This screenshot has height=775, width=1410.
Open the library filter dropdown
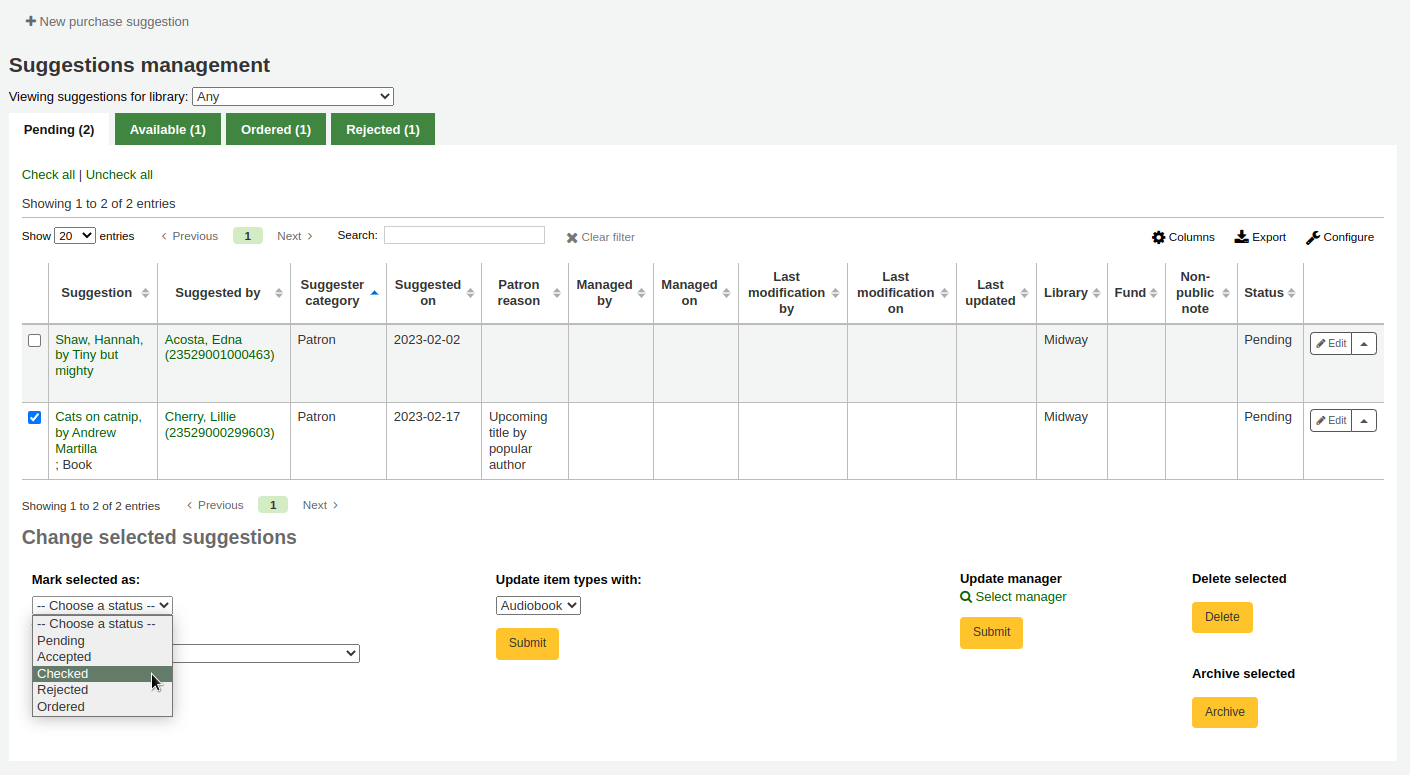tap(293, 96)
